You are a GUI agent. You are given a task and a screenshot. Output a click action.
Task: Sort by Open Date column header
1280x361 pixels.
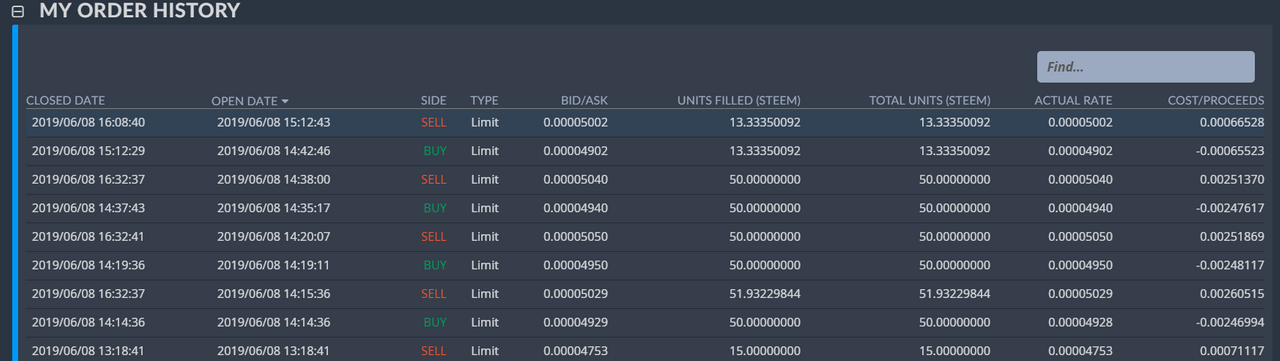[244, 101]
